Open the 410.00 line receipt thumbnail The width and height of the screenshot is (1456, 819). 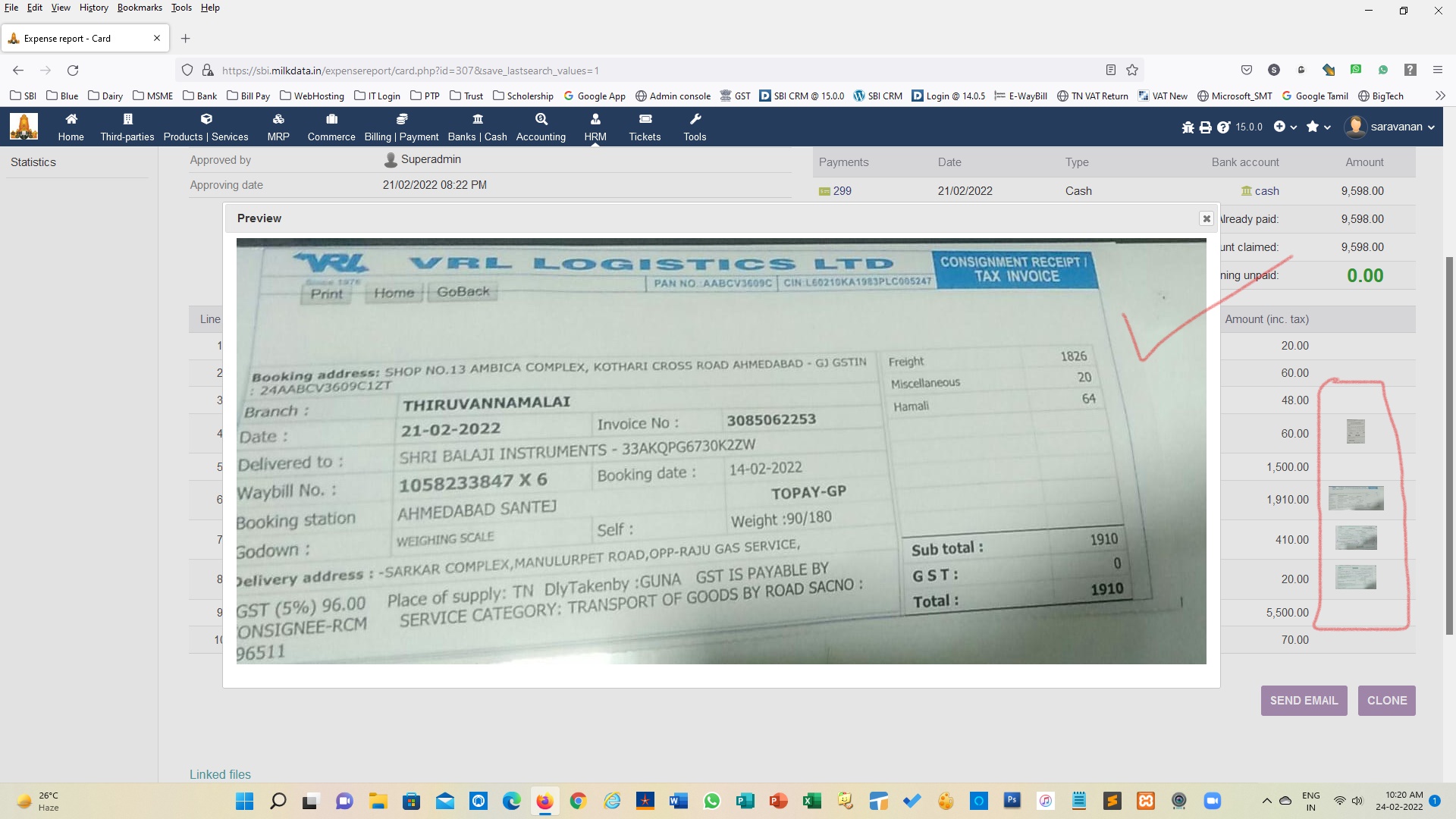pyautogui.click(x=1356, y=538)
